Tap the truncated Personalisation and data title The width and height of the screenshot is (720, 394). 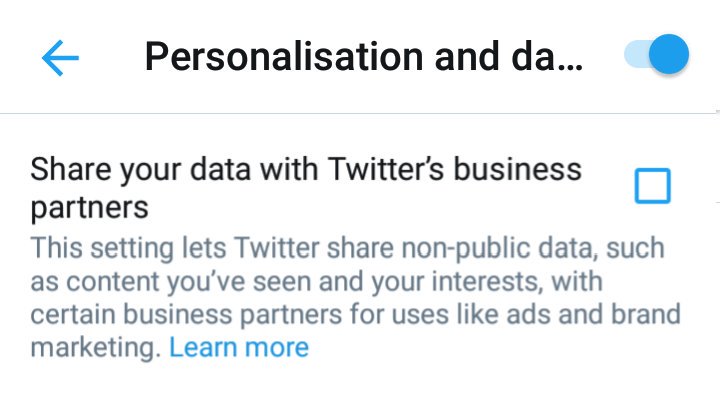pos(364,57)
